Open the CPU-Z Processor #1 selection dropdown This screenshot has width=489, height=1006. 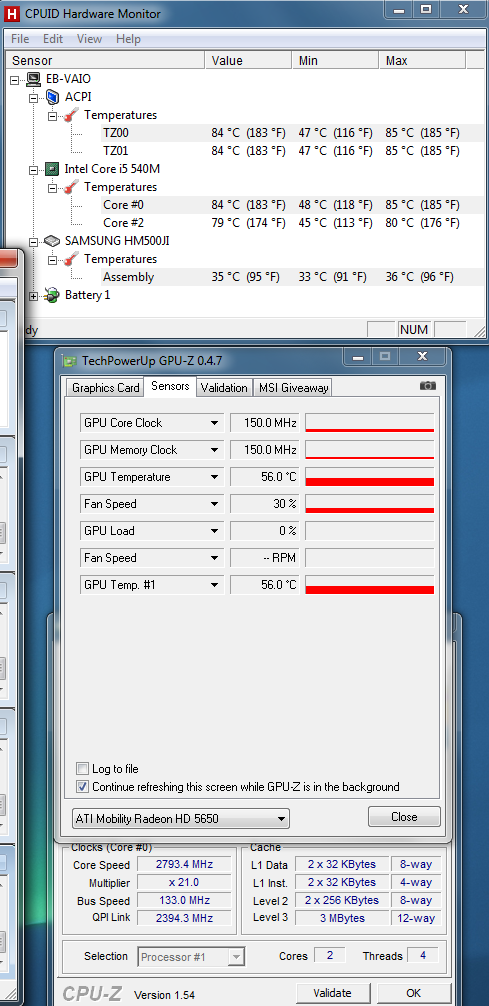(x=236, y=957)
